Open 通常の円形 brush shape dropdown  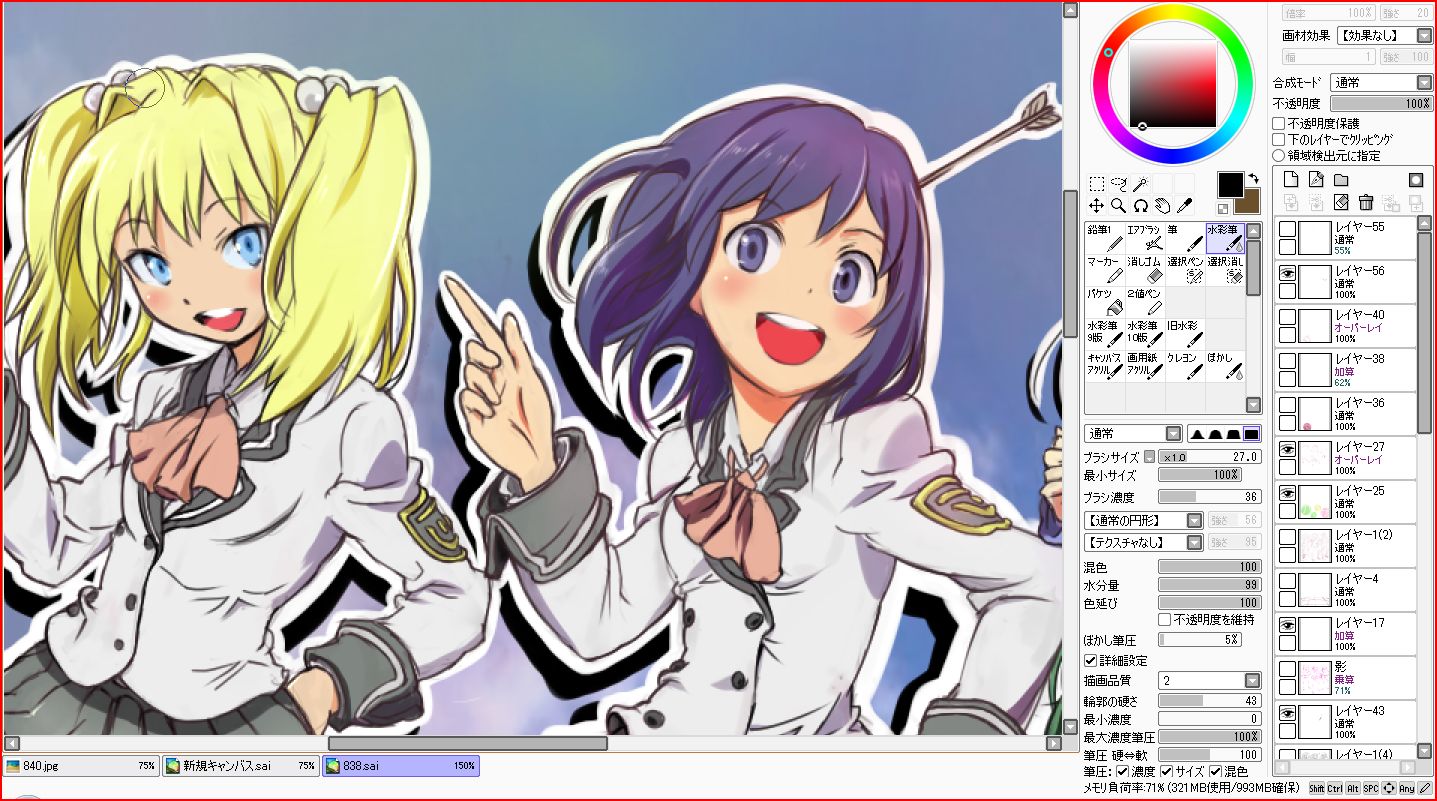(x=1143, y=521)
